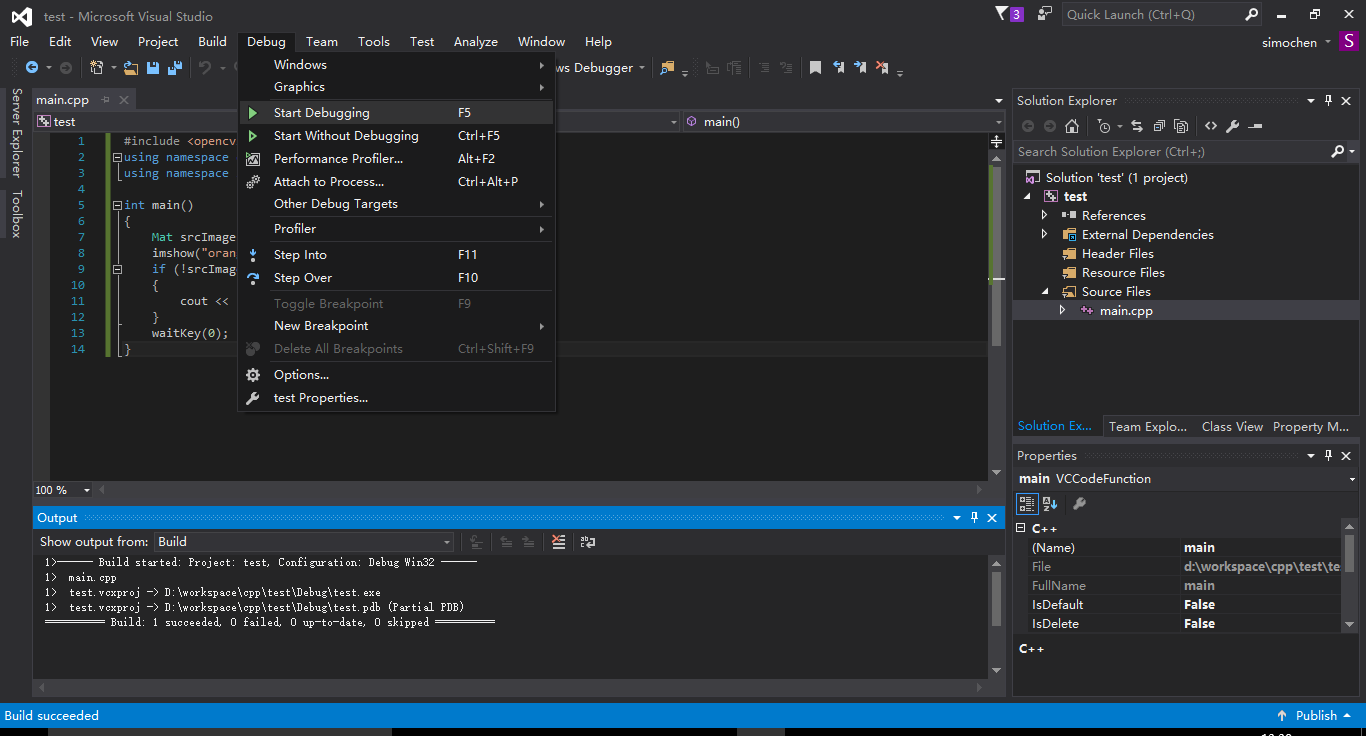Click the Properties wrench in Solution Explorer toolbar

1232,126
